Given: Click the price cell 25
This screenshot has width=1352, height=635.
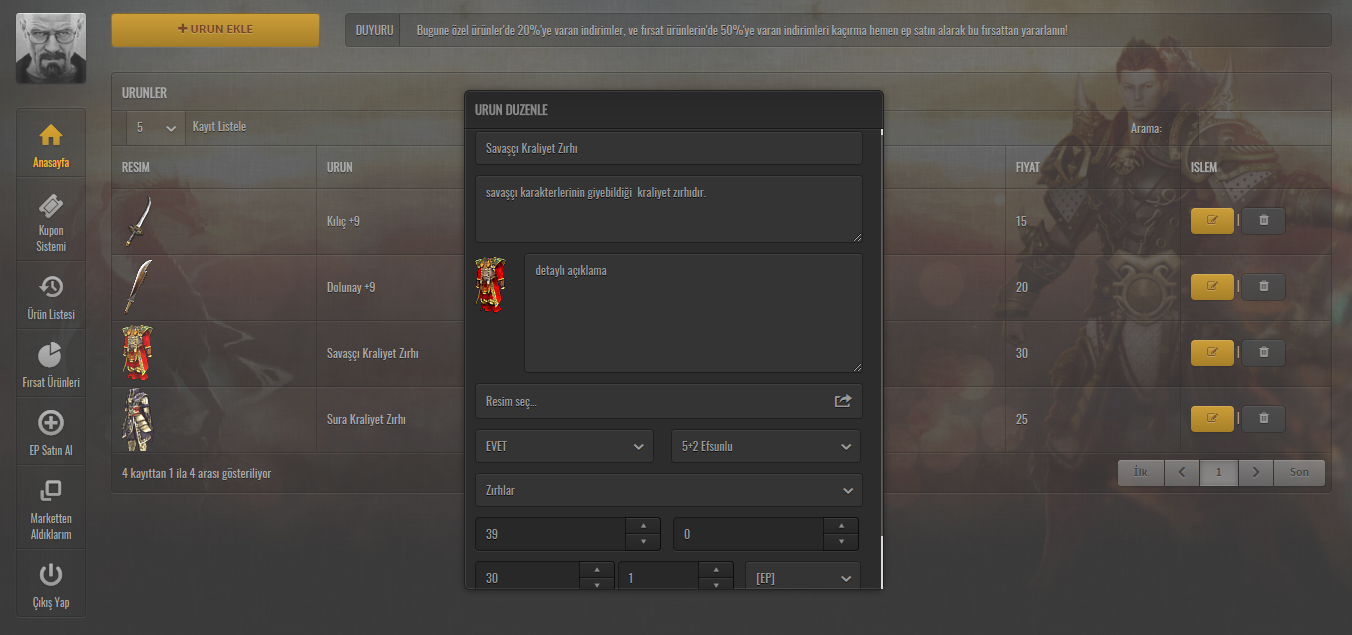Looking at the screenshot, I should 1021,419.
